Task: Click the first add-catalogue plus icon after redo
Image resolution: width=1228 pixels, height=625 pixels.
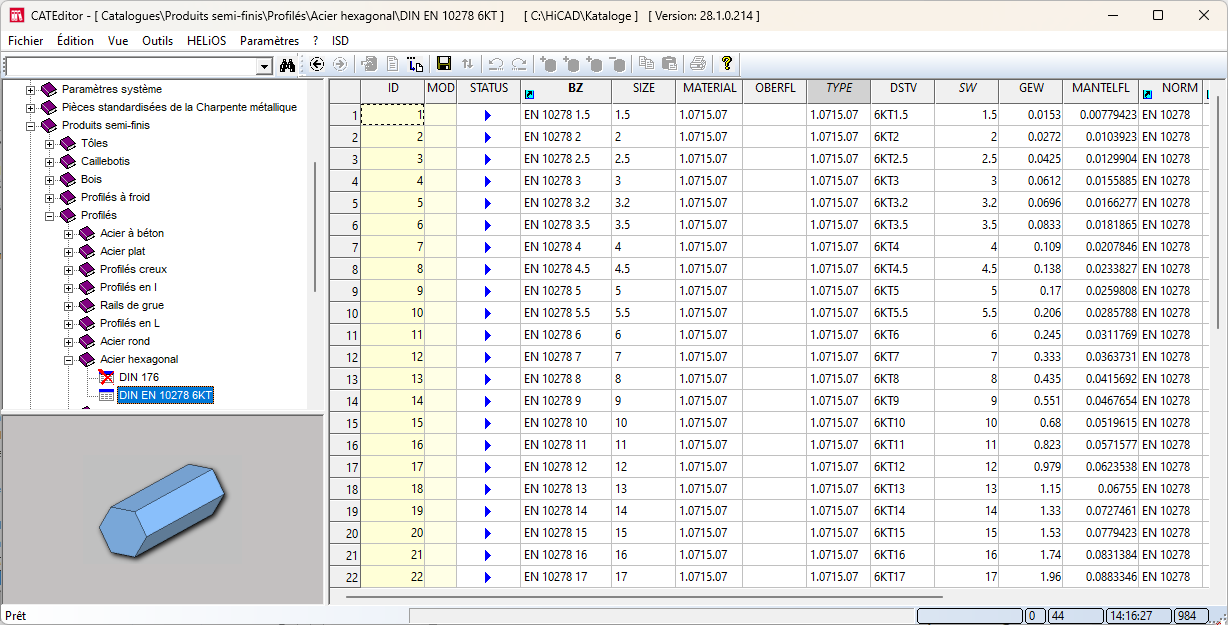Action: point(548,64)
